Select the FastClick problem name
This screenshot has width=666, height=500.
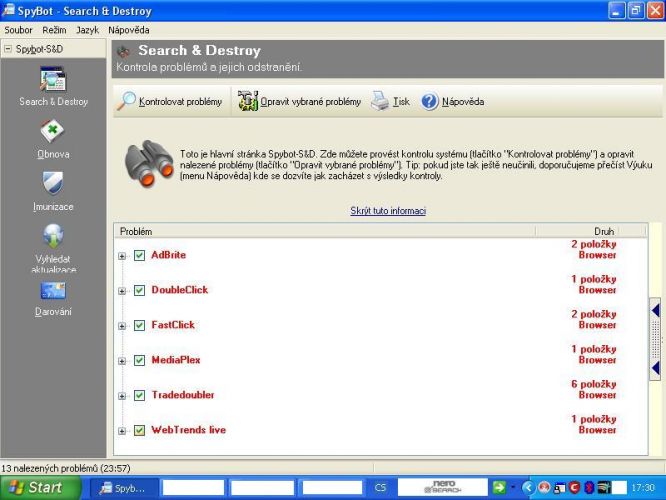tap(173, 325)
